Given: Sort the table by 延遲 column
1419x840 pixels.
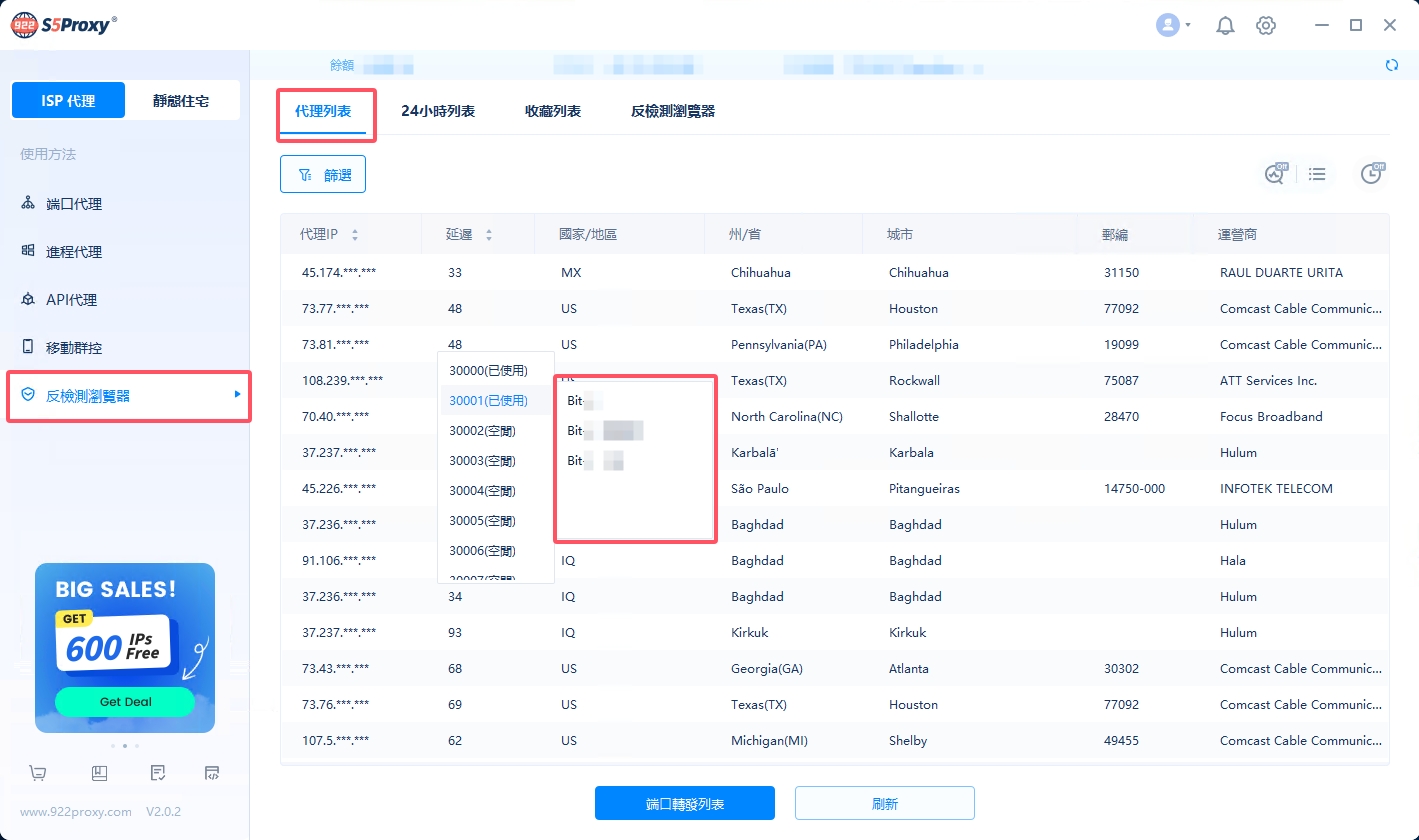Looking at the screenshot, I should click(489, 235).
